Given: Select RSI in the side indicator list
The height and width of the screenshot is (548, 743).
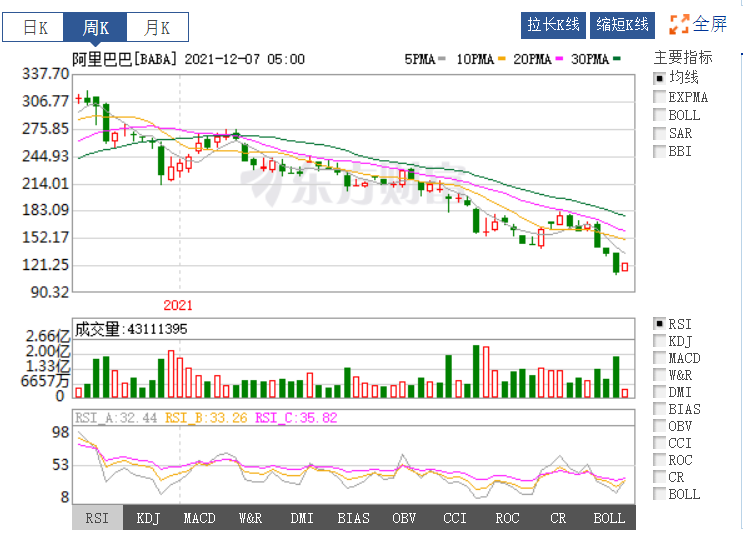Looking at the screenshot, I should [659, 324].
